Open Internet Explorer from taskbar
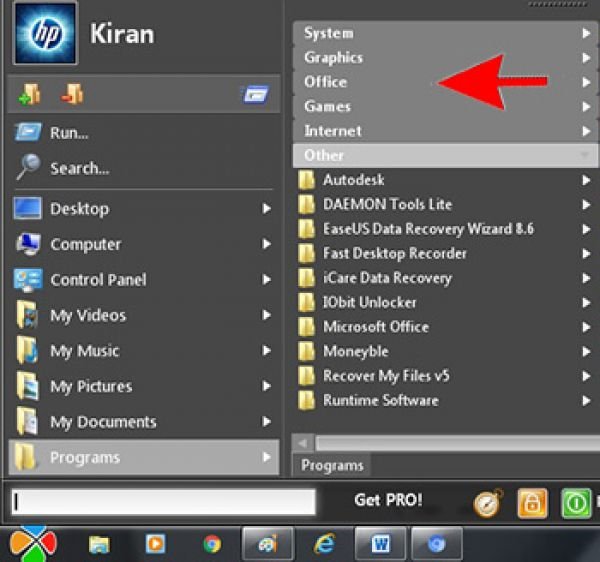Image resolution: width=600 pixels, height=562 pixels. coord(324,543)
